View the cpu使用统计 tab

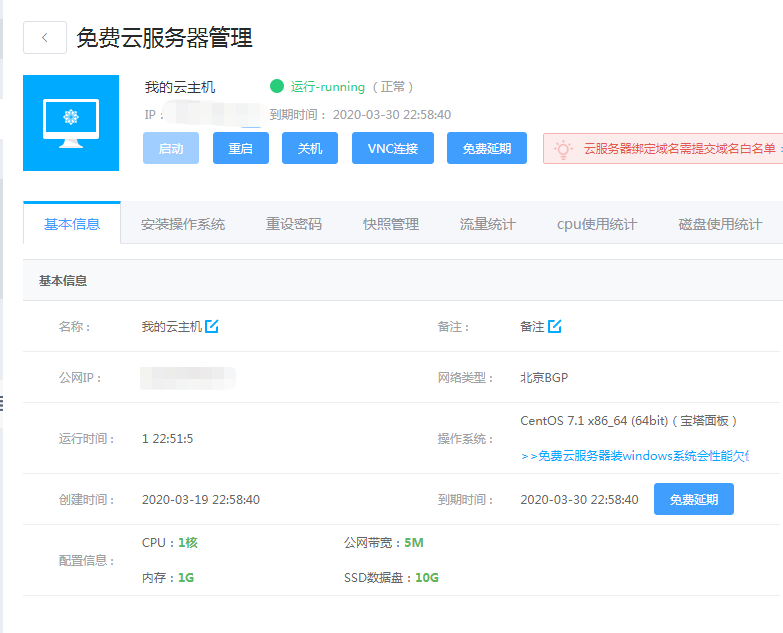[597, 224]
